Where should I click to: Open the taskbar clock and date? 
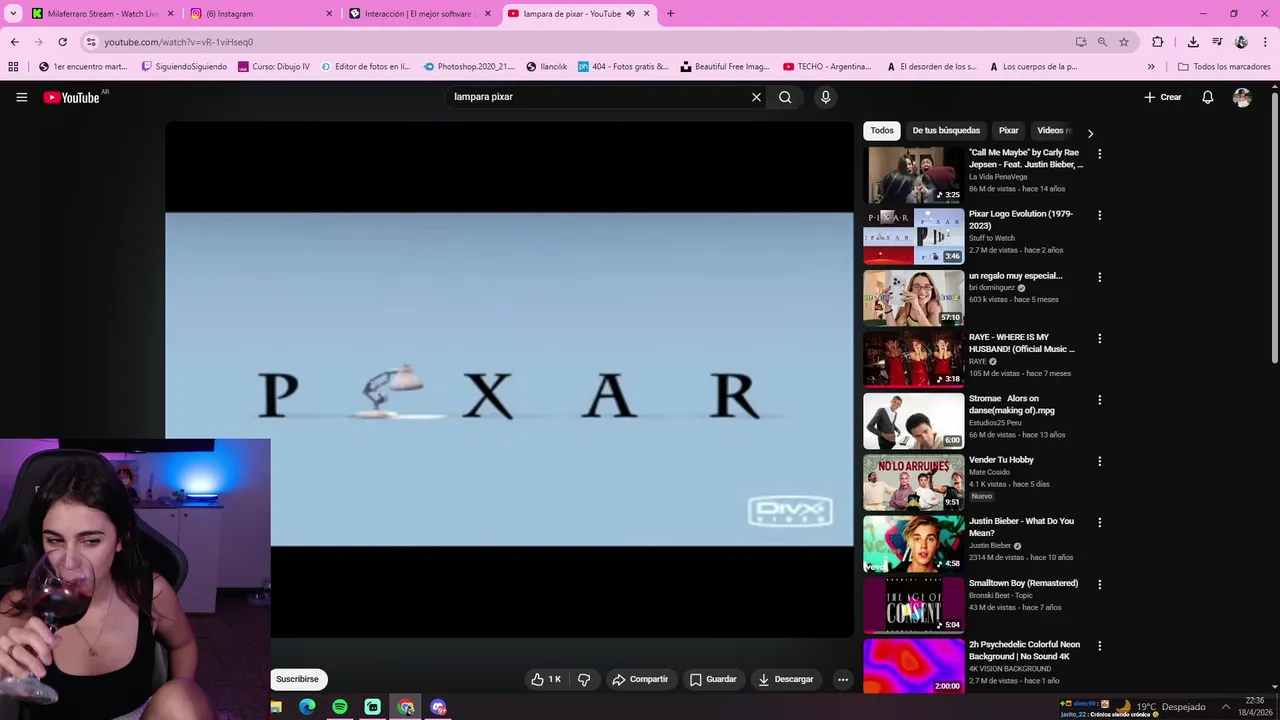[x=1255, y=707]
